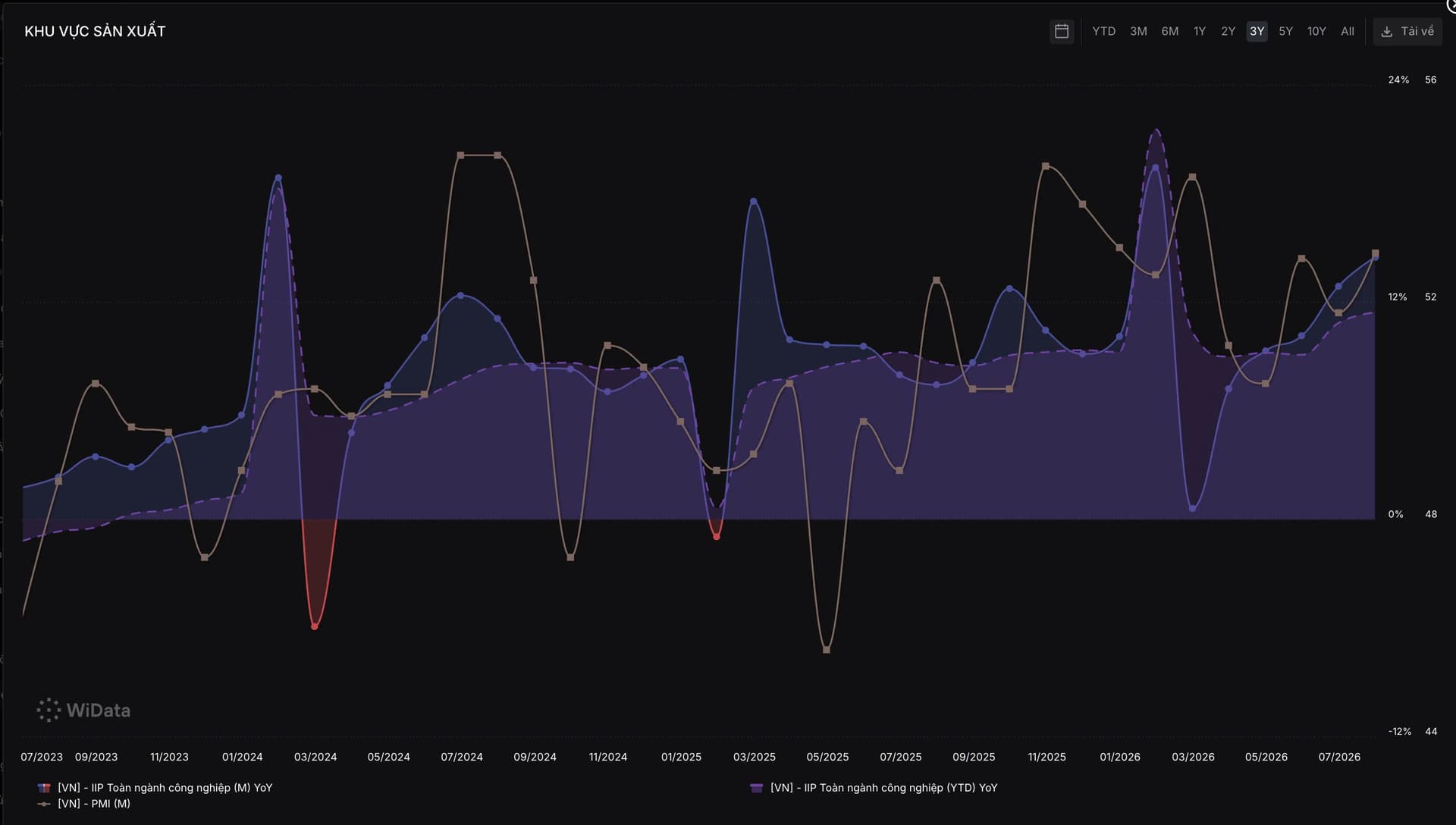Choose the 5Y time range
The width and height of the screenshot is (1456, 825).
pyautogui.click(x=1286, y=31)
